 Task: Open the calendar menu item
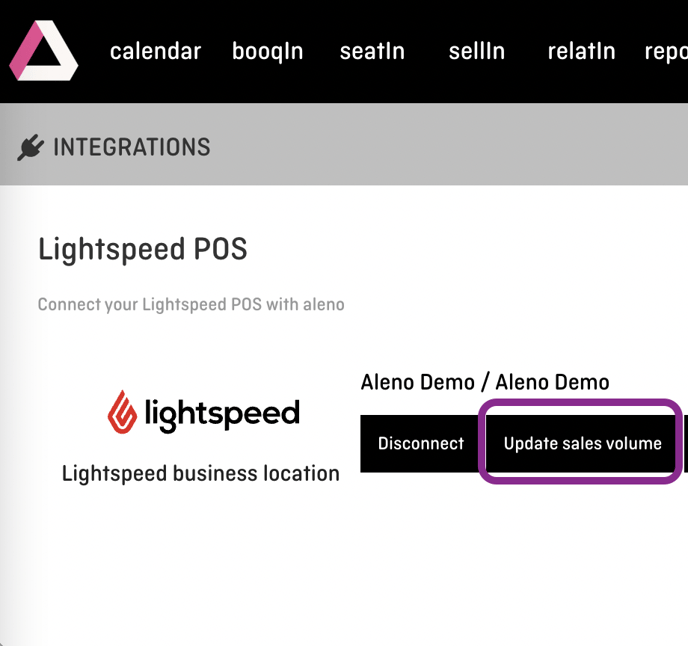coord(155,51)
